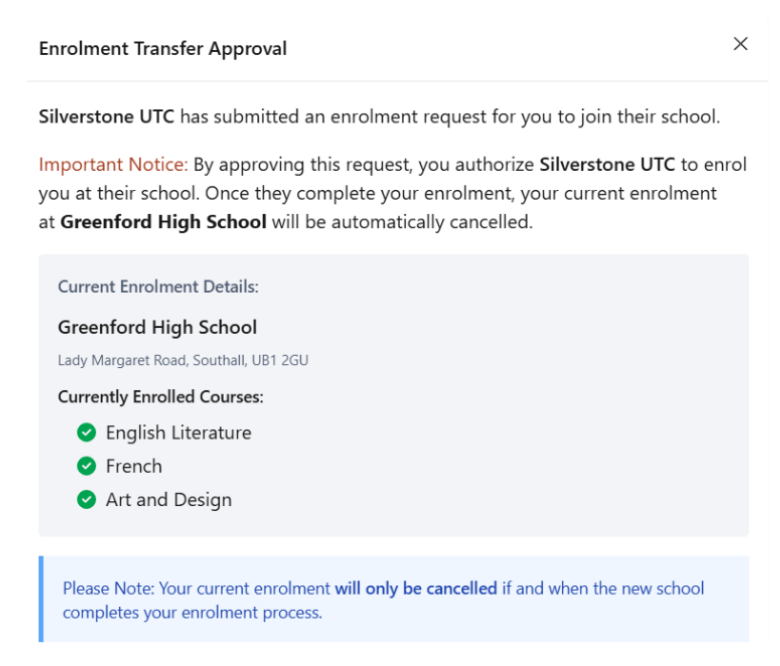Click the Art and Design checkmark icon

[87, 499]
